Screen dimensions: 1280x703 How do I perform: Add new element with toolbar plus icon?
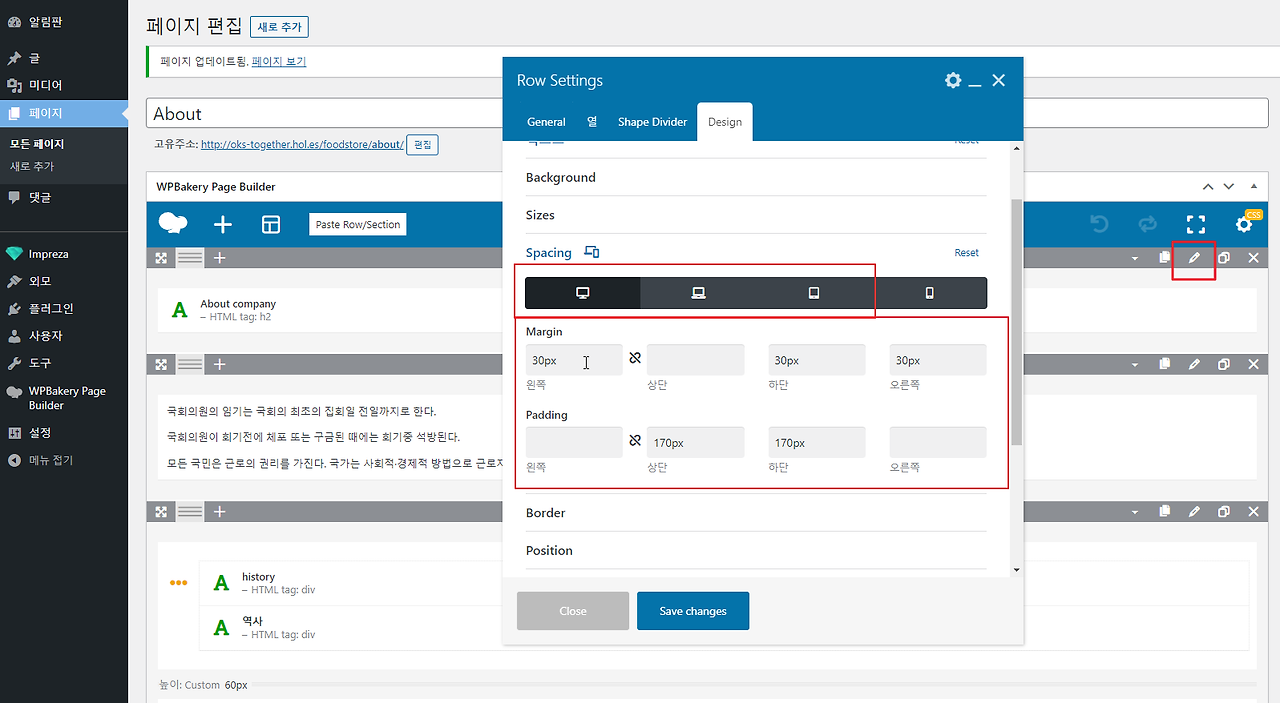(223, 225)
